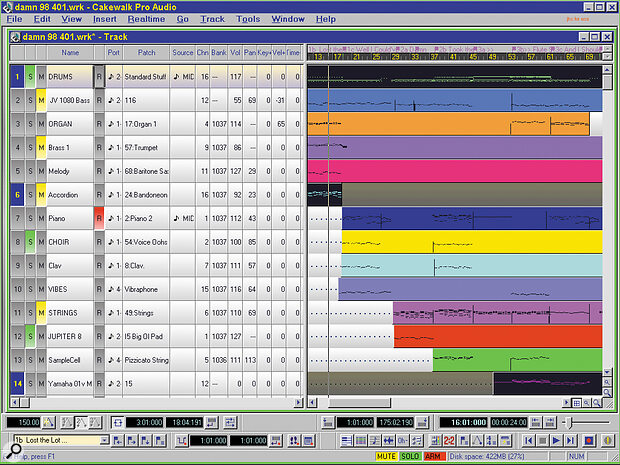Click the yellow MUTE status indicator
The image size is (620, 465).
point(386,456)
